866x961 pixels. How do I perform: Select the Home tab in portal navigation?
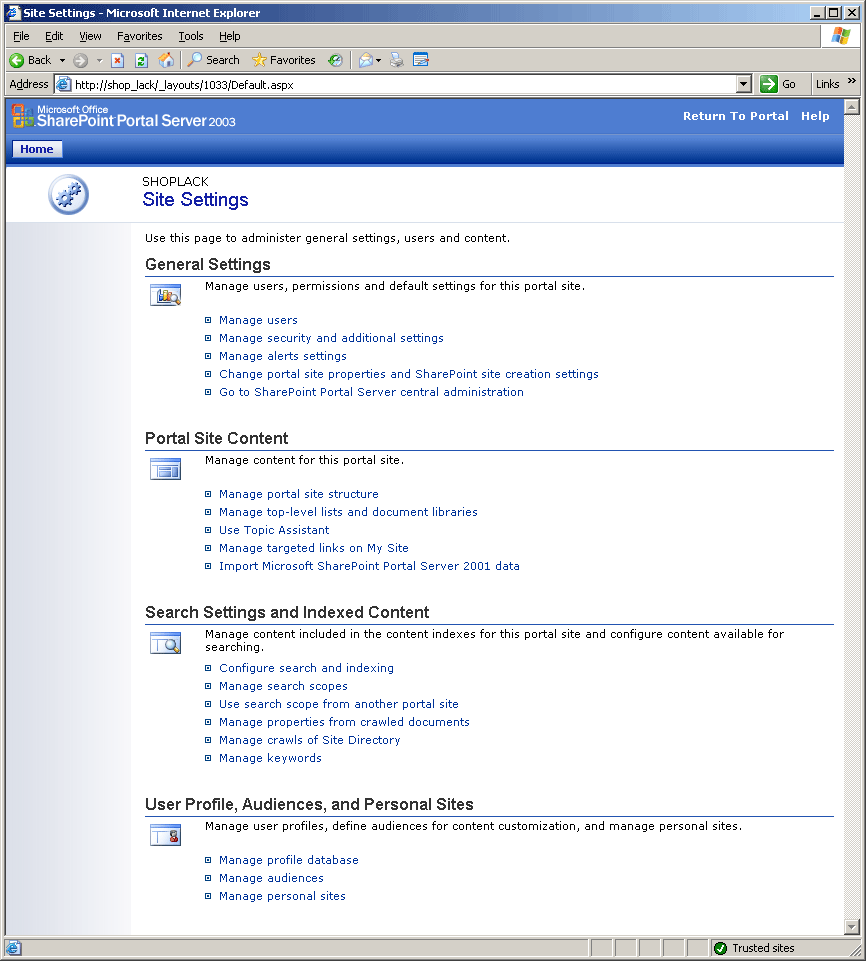37,149
